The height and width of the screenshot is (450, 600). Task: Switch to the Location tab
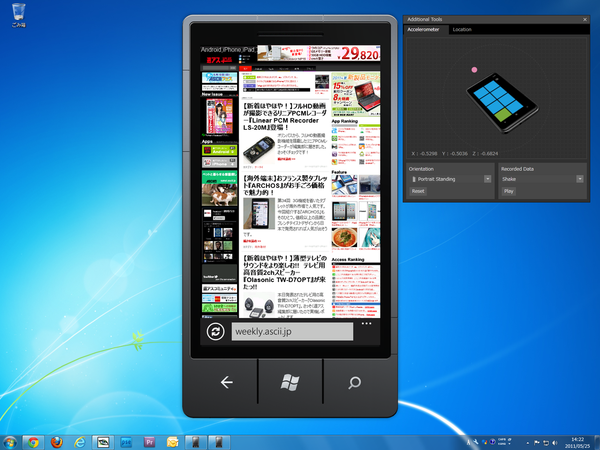pos(462,29)
